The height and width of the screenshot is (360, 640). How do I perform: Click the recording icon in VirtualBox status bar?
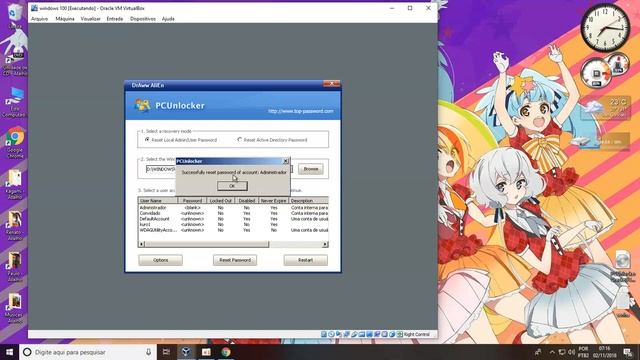(377, 334)
